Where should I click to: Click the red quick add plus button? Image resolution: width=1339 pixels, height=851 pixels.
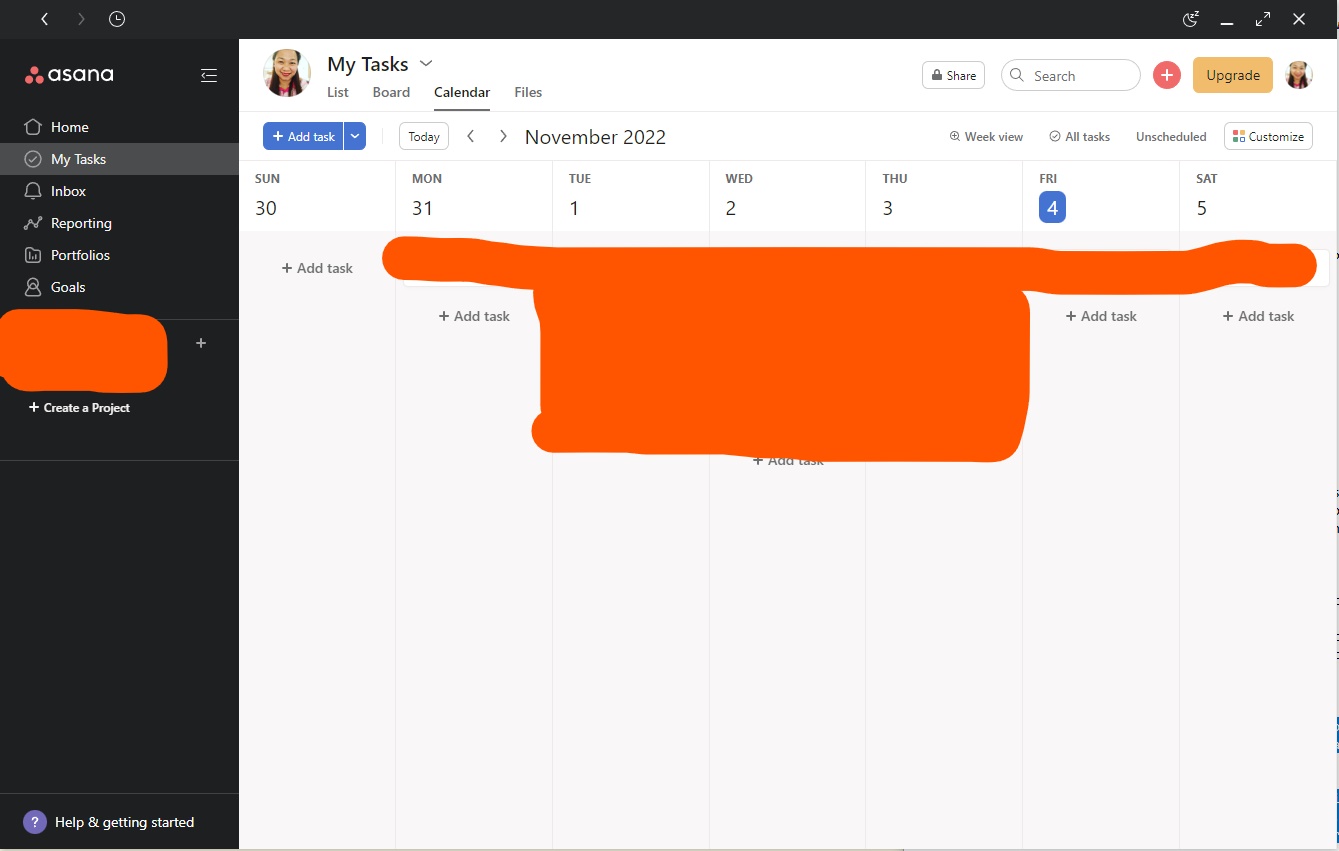[x=1167, y=75]
